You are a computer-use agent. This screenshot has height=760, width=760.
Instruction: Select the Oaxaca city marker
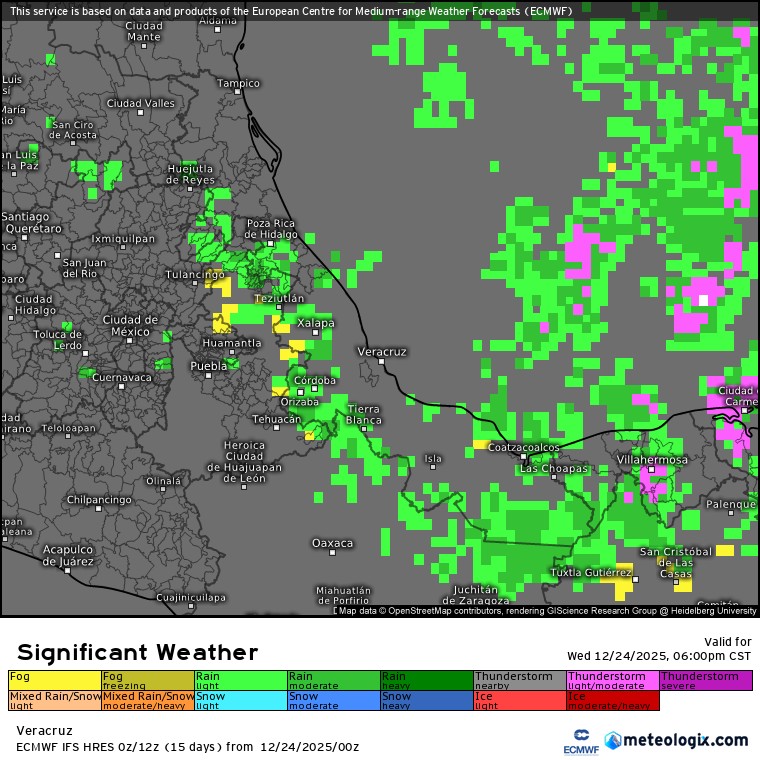pos(333,554)
